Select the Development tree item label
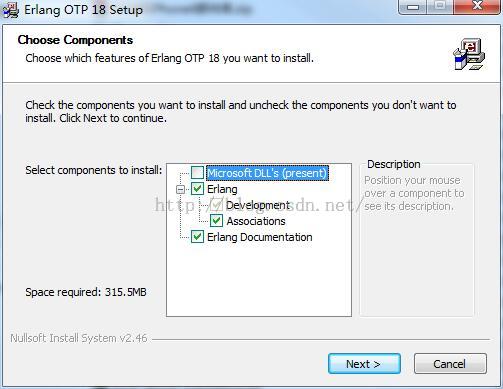This screenshot has width=503, height=389. (x=258, y=205)
